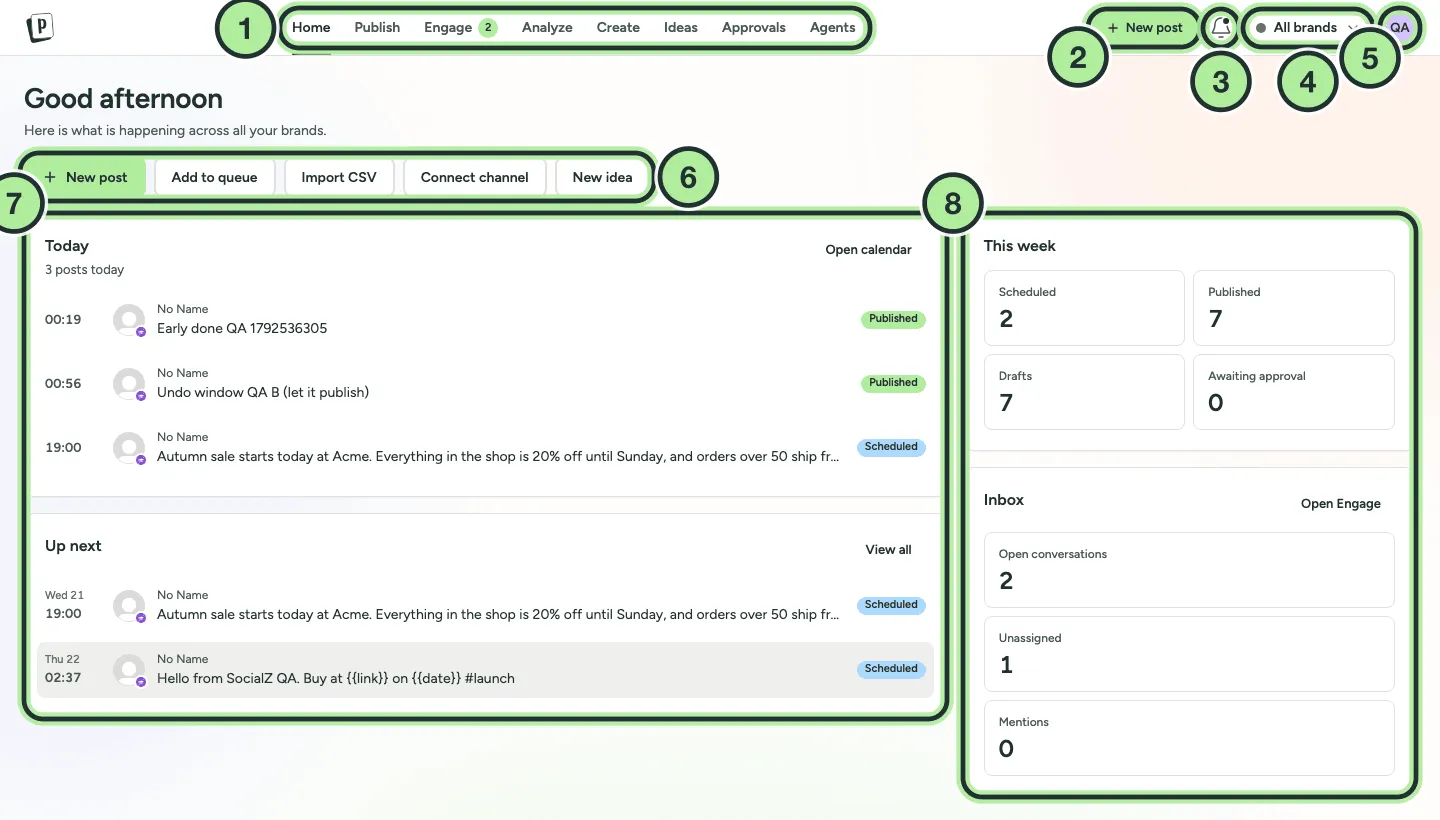
Task: Open the Open conversations card
Action: (1189, 570)
